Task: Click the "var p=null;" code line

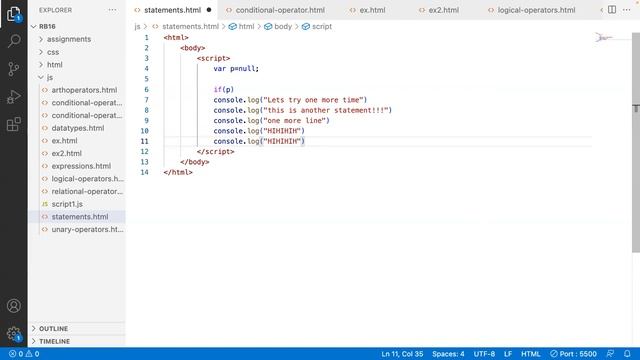Action: point(236,69)
